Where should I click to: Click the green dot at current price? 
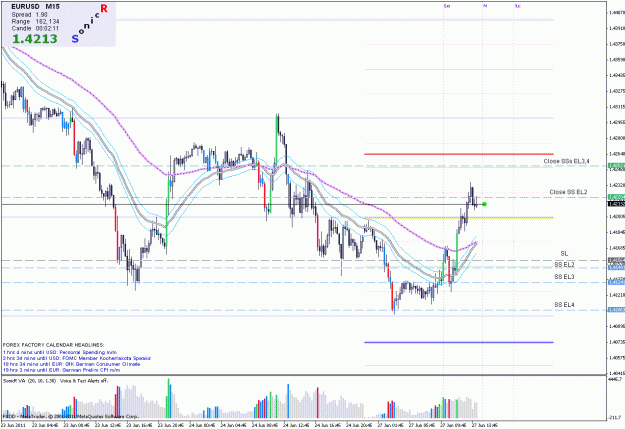click(x=484, y=204)
